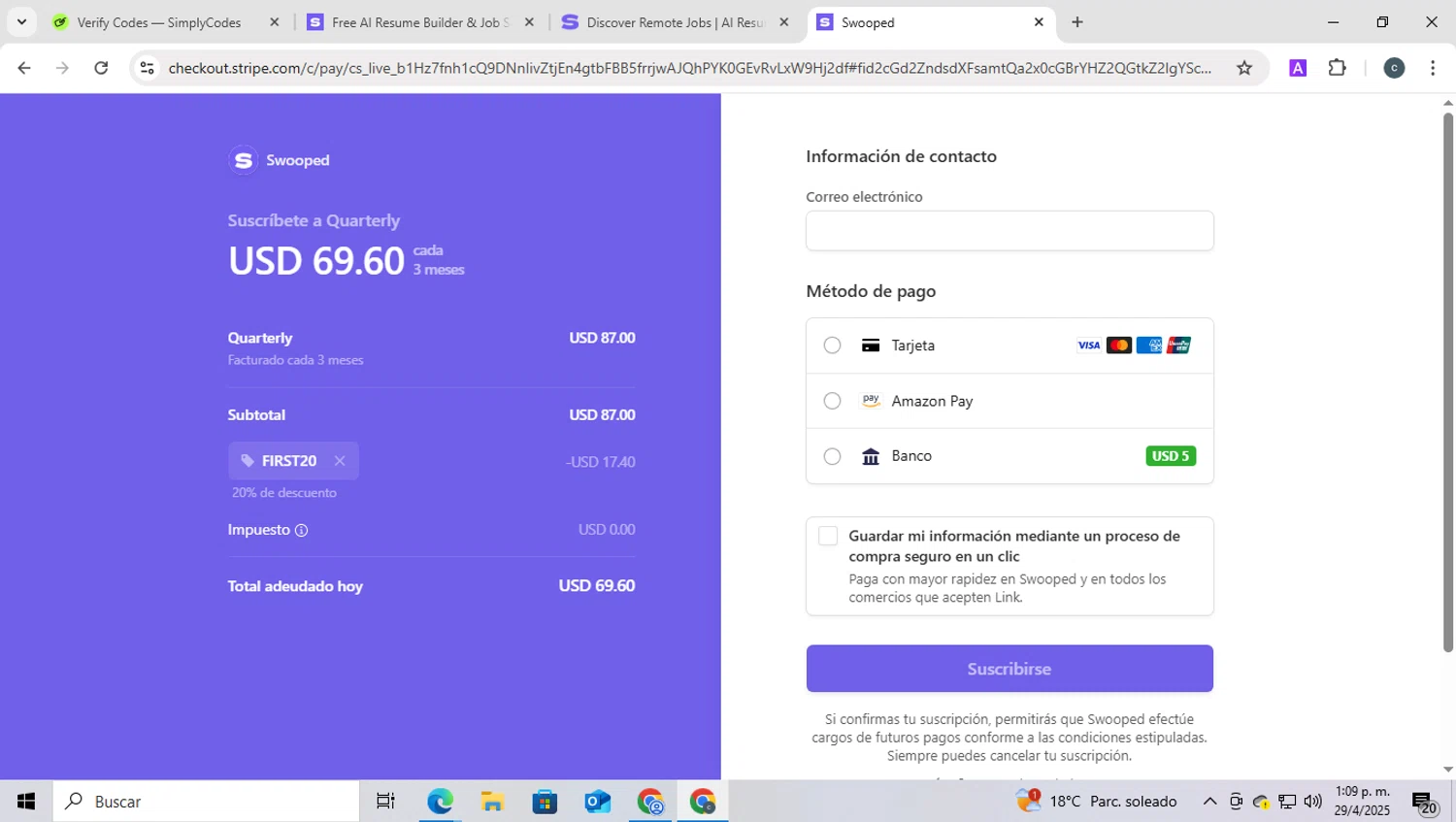Click the credit card Tarjeta icon
The height and width of the screenshot is (822, 1456).
tap(871, 345)
